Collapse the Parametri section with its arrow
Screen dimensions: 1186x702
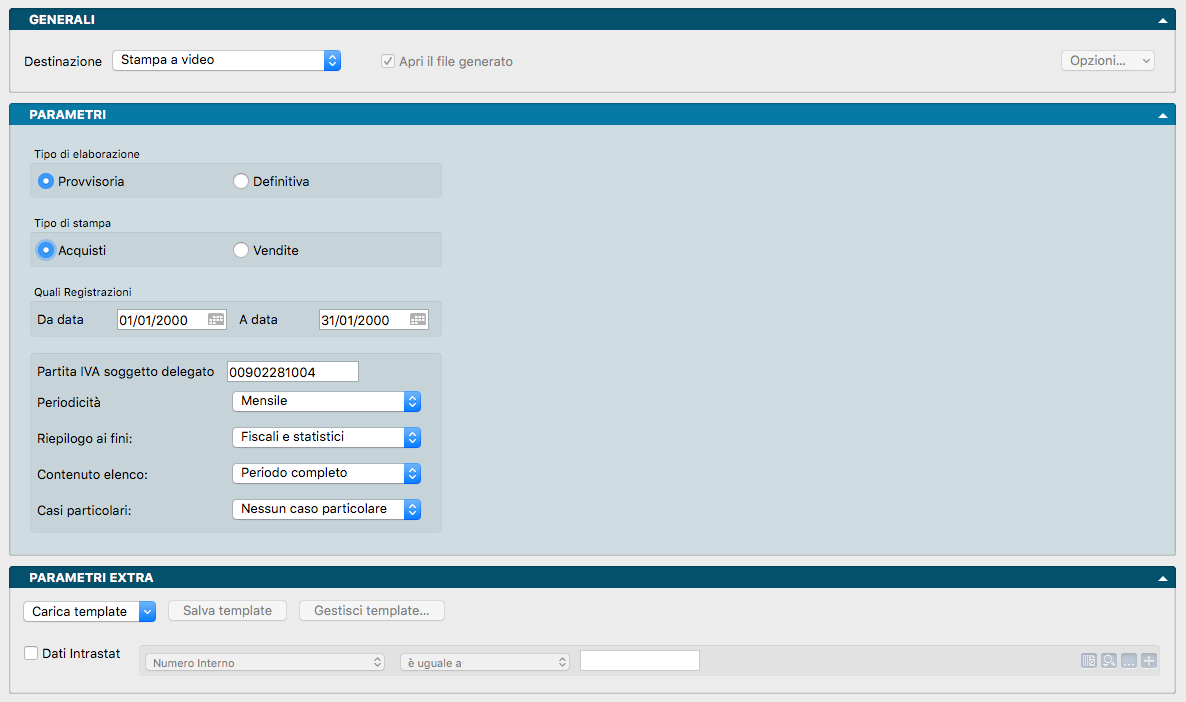(1162, 115)
